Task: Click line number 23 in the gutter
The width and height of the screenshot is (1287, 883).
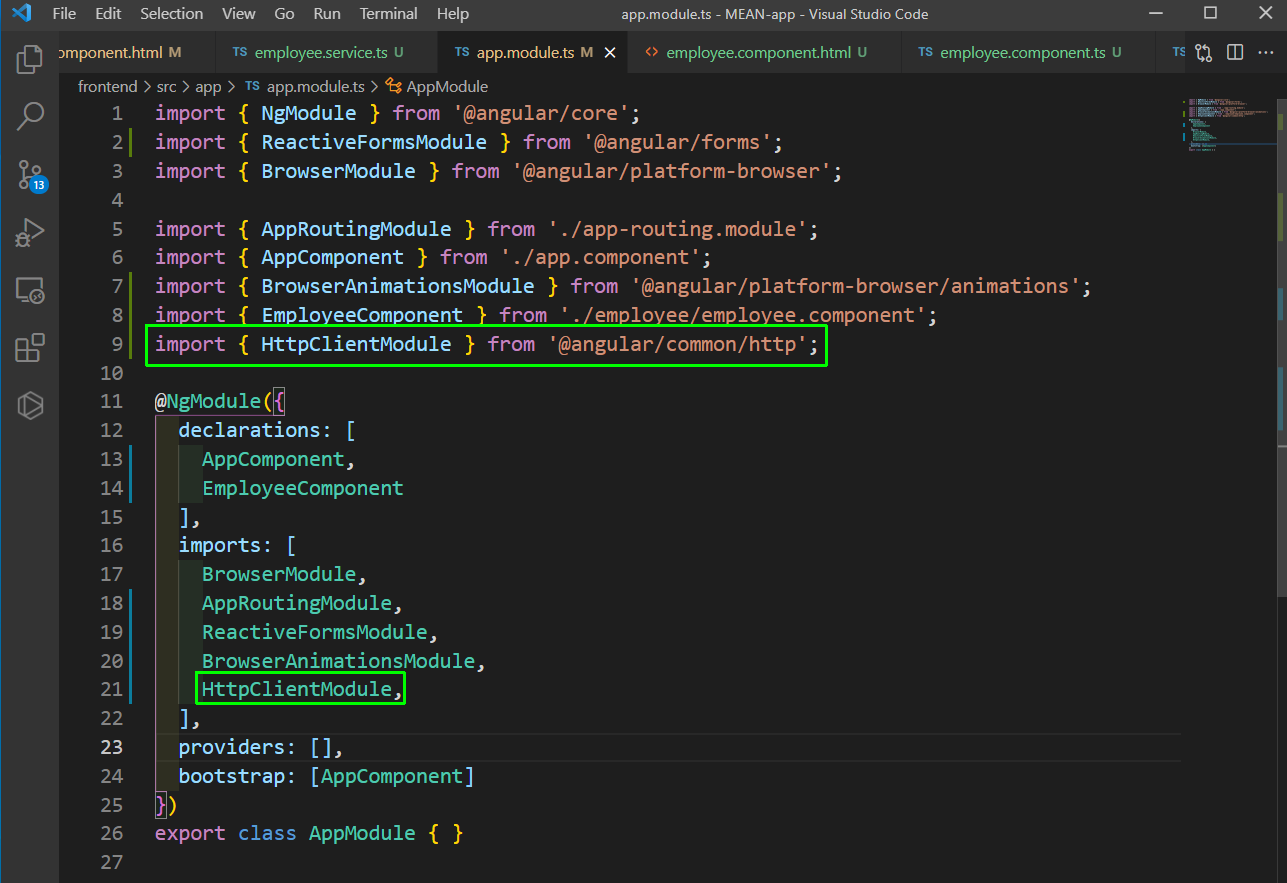Action: coord(111,747)
